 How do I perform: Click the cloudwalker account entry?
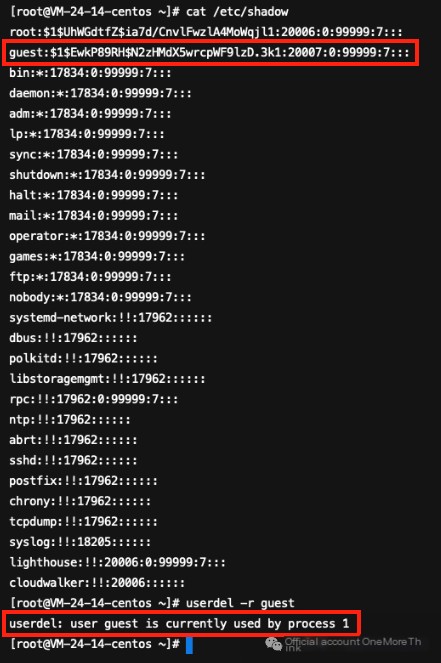point(97,583)
